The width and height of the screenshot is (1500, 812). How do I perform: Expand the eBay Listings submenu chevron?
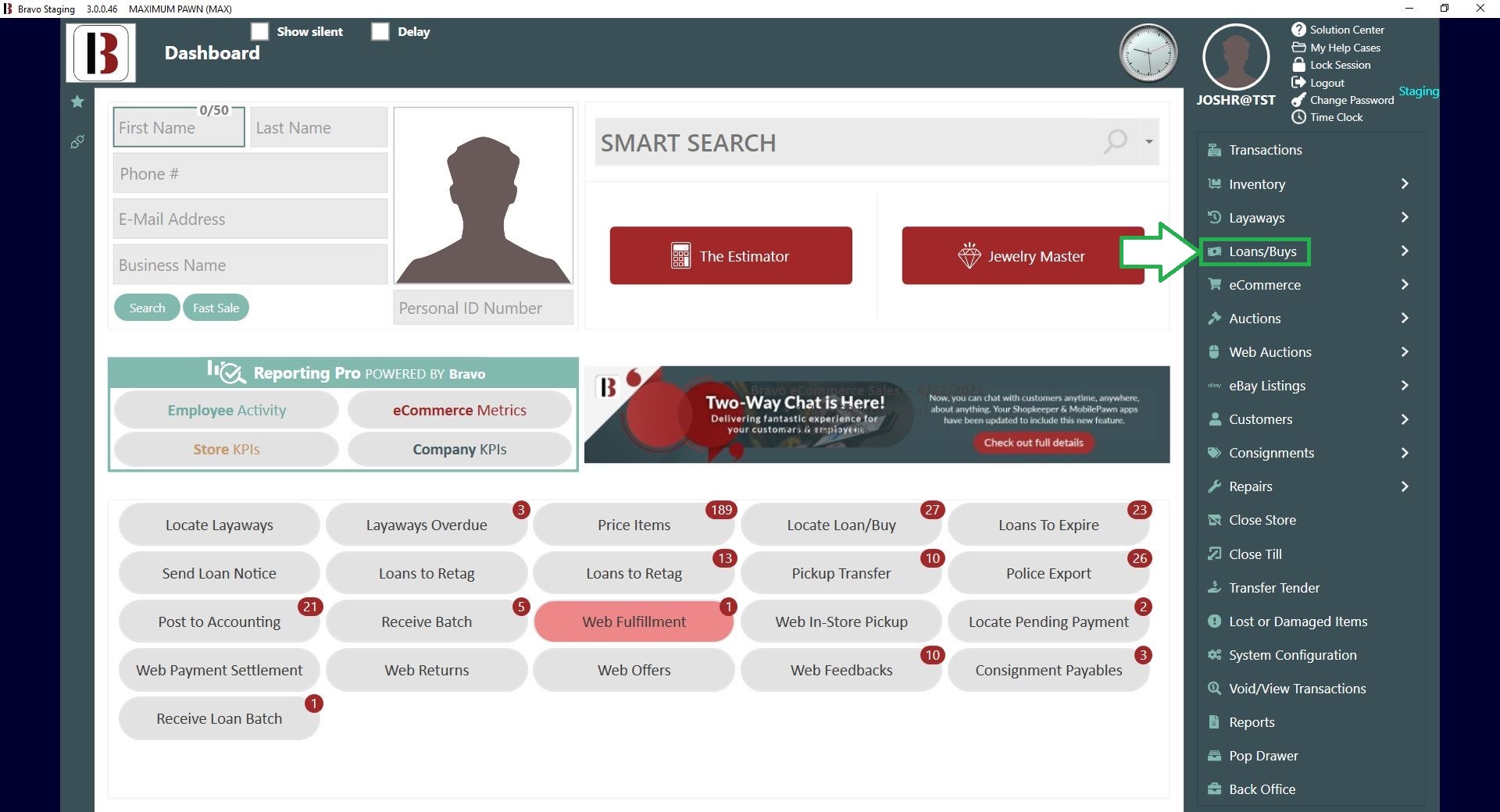(x=1405, y=385)
